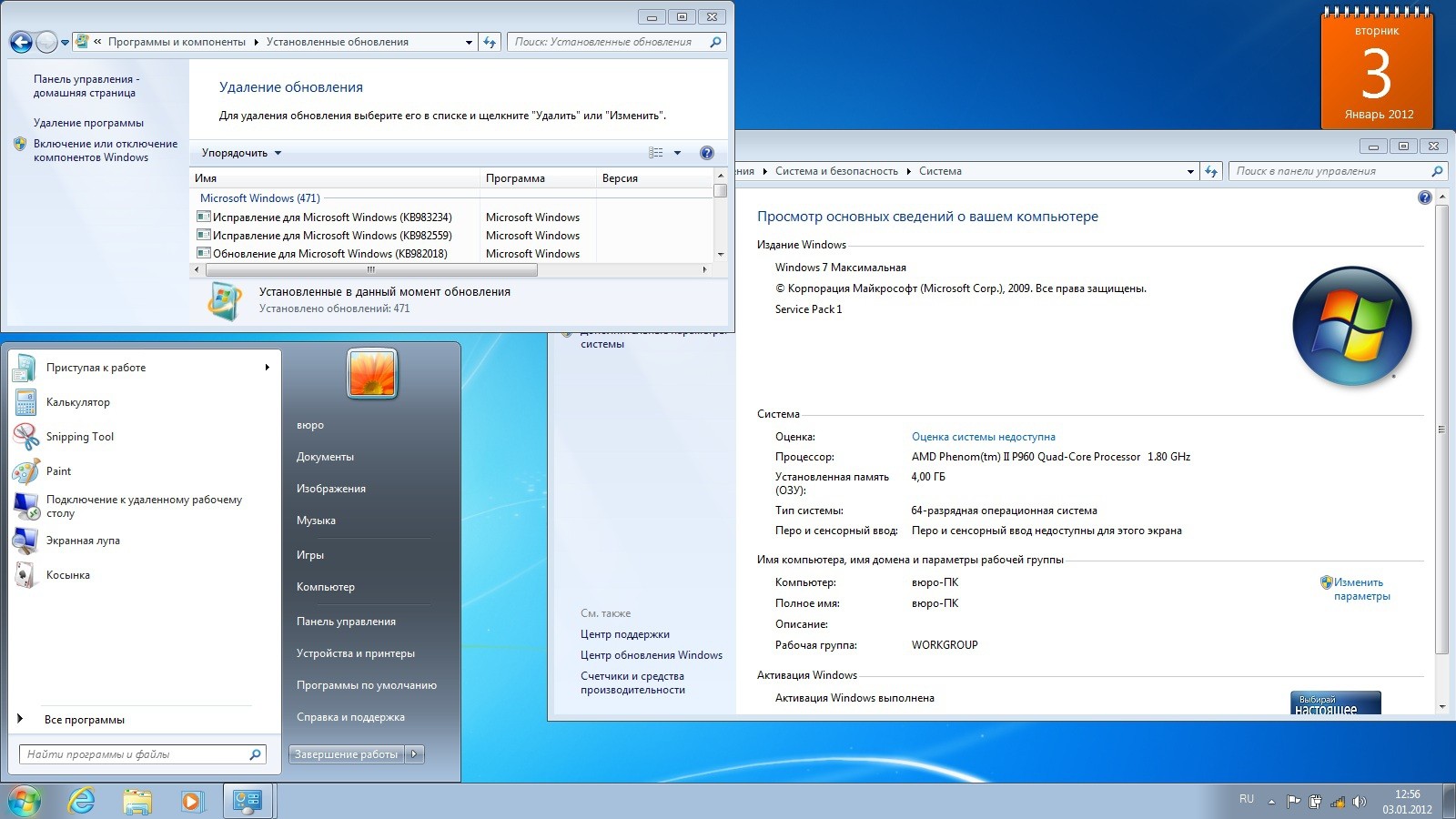The image size is (1456, 819).
Task: Expand the Упорядочить dropdown
Action: [x=241, y=153]
